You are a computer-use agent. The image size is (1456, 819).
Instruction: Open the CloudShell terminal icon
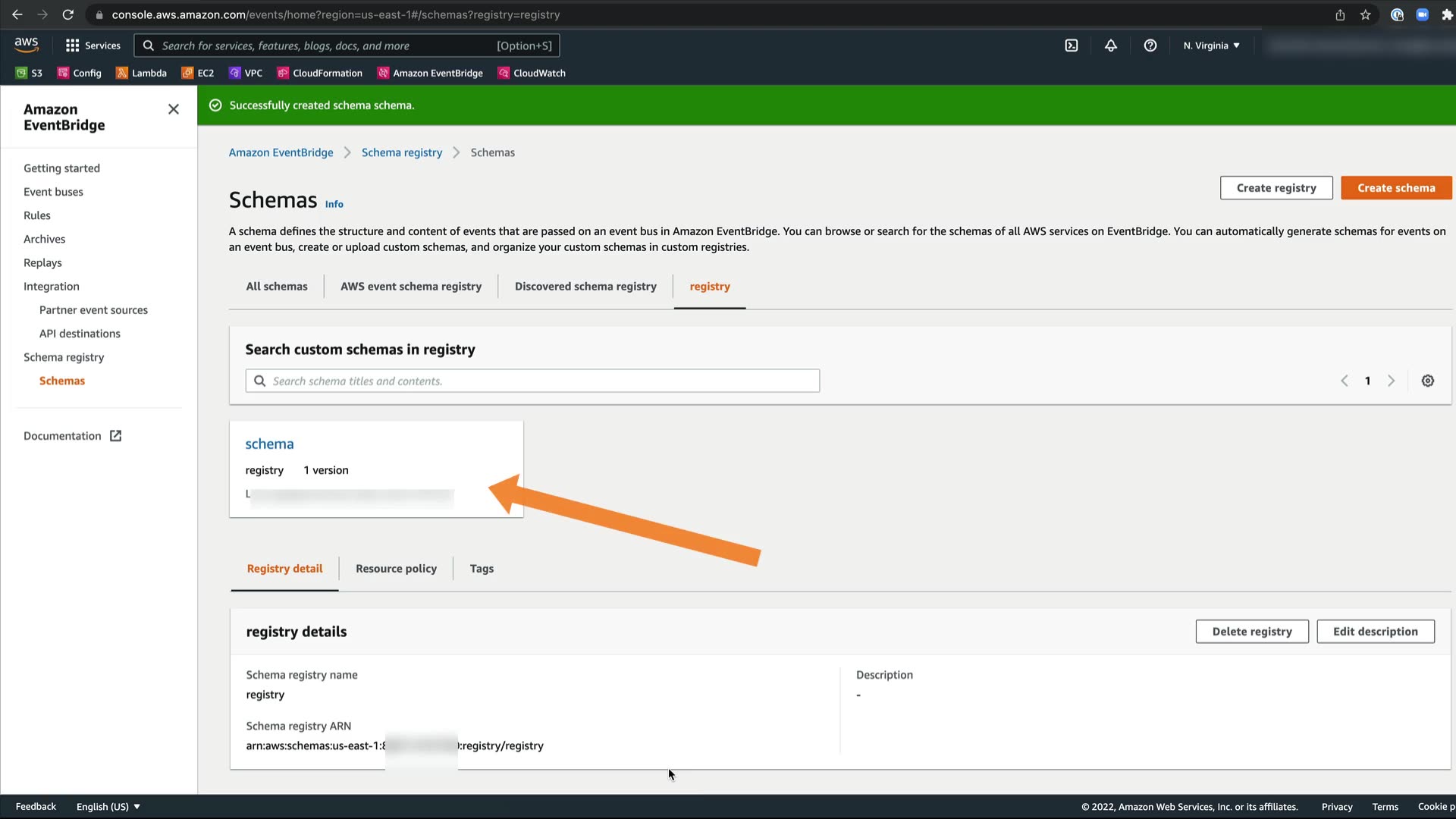click(1072, 45)
